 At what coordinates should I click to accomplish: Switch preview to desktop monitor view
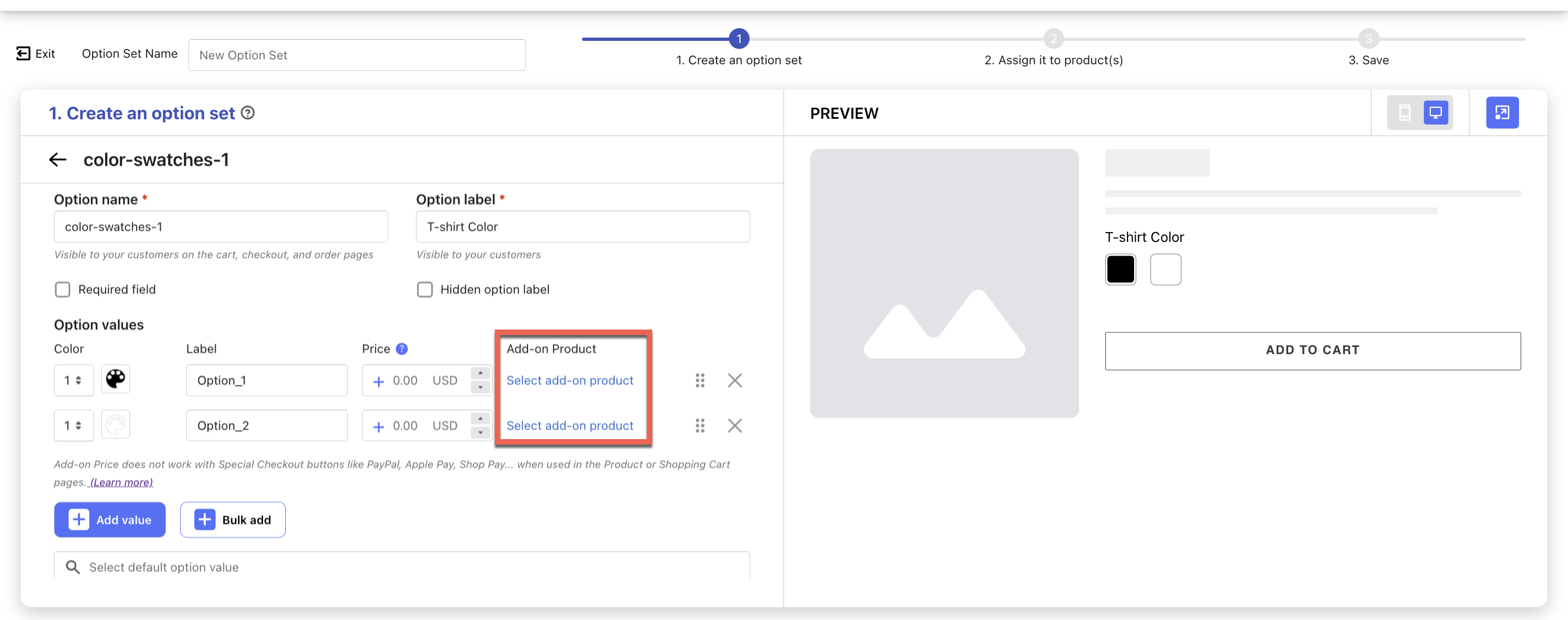pos(1435,113)
